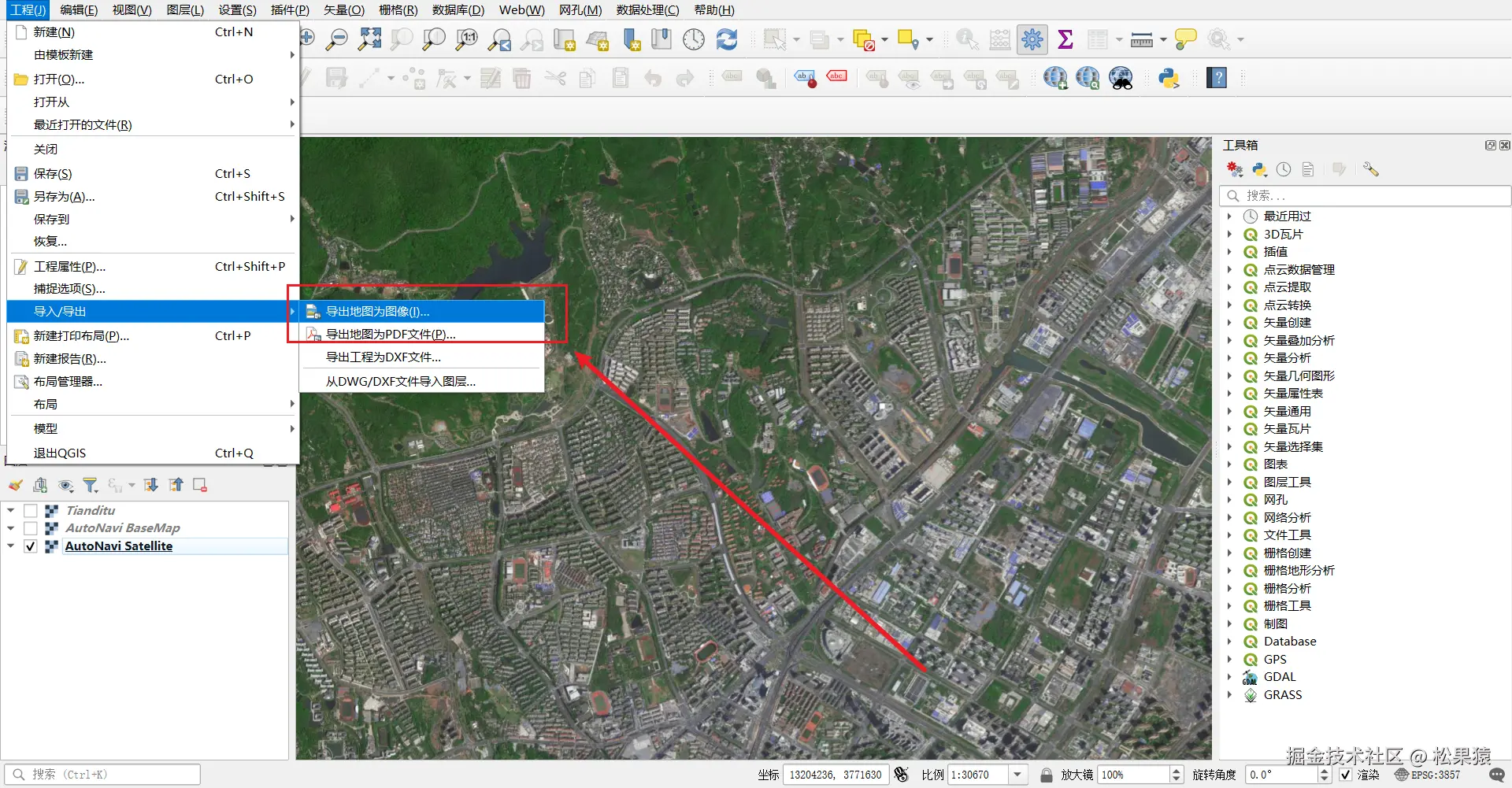Image resolution: width=1512 pixels, height=788 pixels.
Task: Select 导出地图为PDF文件(P)... menu entry
Action: click(x=422, y=335)
